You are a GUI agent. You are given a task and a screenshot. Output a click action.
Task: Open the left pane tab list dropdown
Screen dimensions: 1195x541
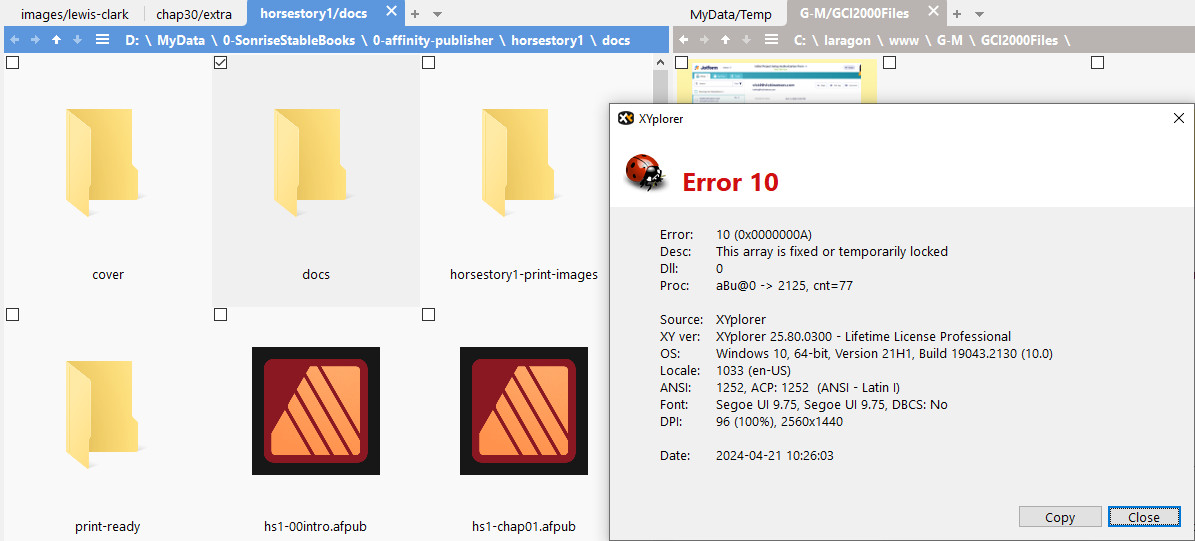(x=437, y=14)
